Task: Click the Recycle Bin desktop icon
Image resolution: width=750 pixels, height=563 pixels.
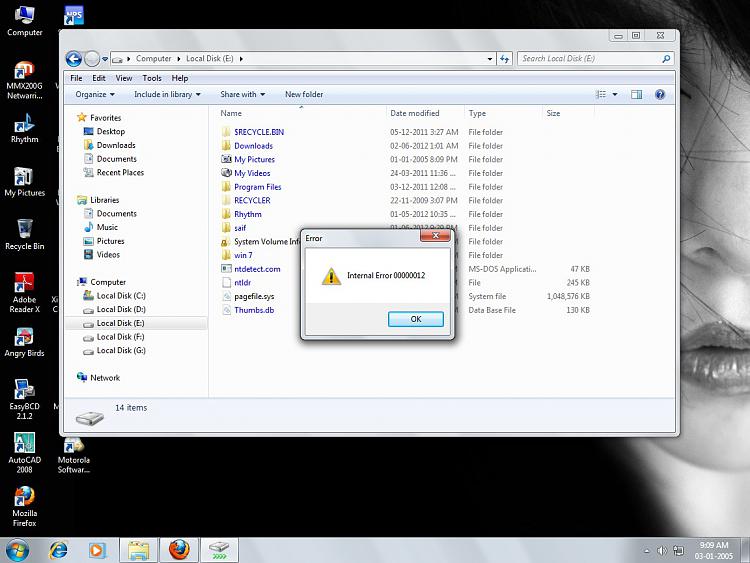Action: click(x=24, y=235)
